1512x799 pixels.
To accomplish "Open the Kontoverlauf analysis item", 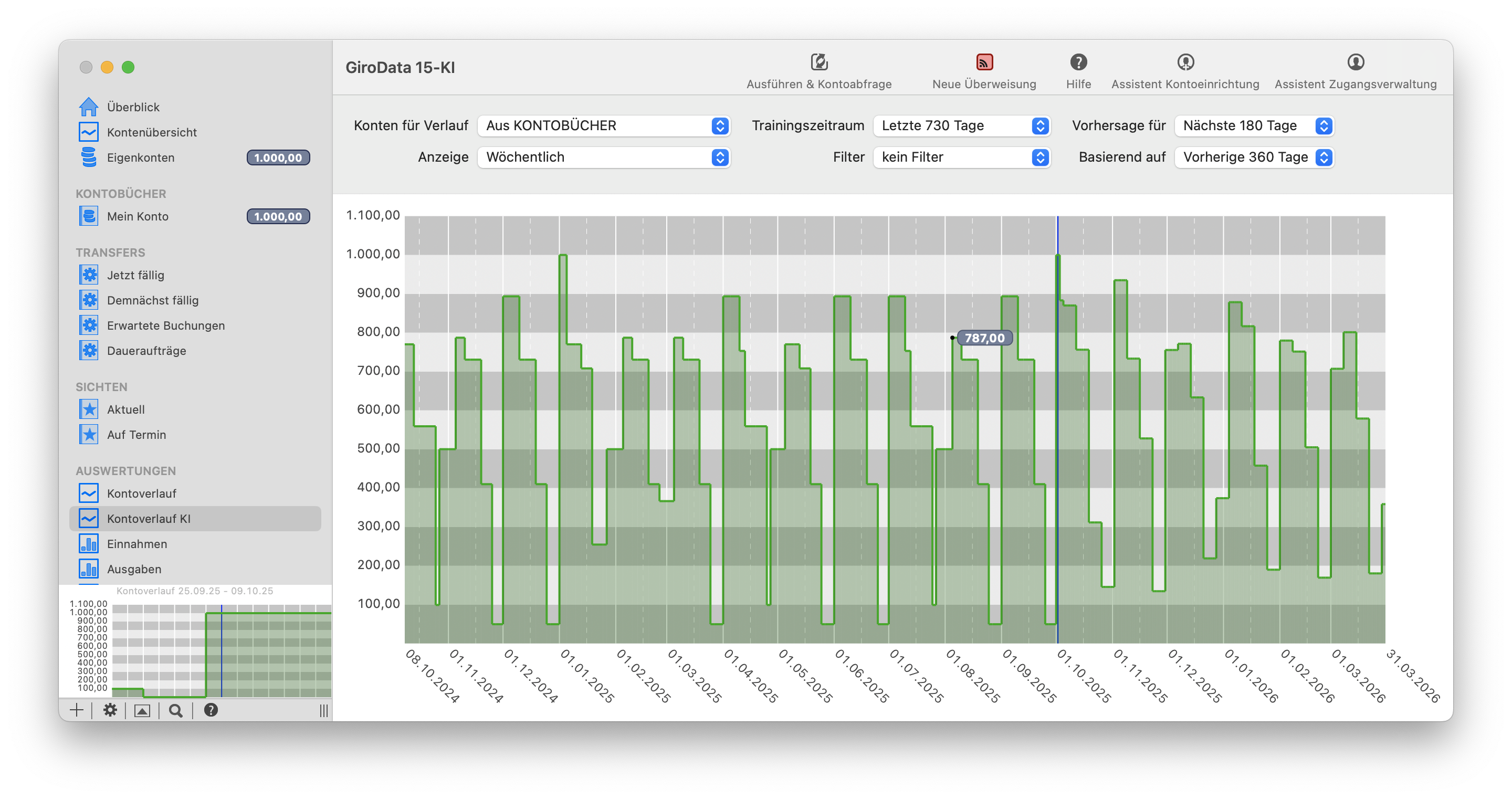I will tap(141, 493).
